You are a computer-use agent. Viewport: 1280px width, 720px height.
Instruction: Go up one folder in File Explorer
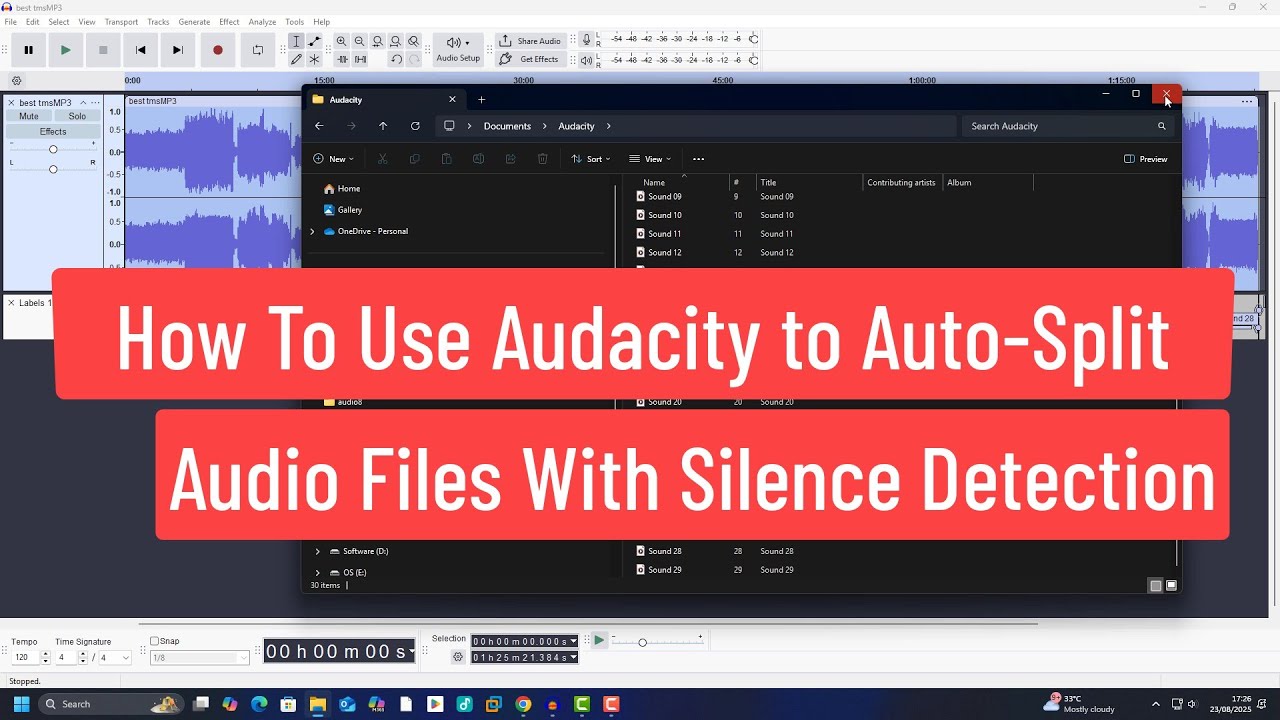click(x=383, y=126)
